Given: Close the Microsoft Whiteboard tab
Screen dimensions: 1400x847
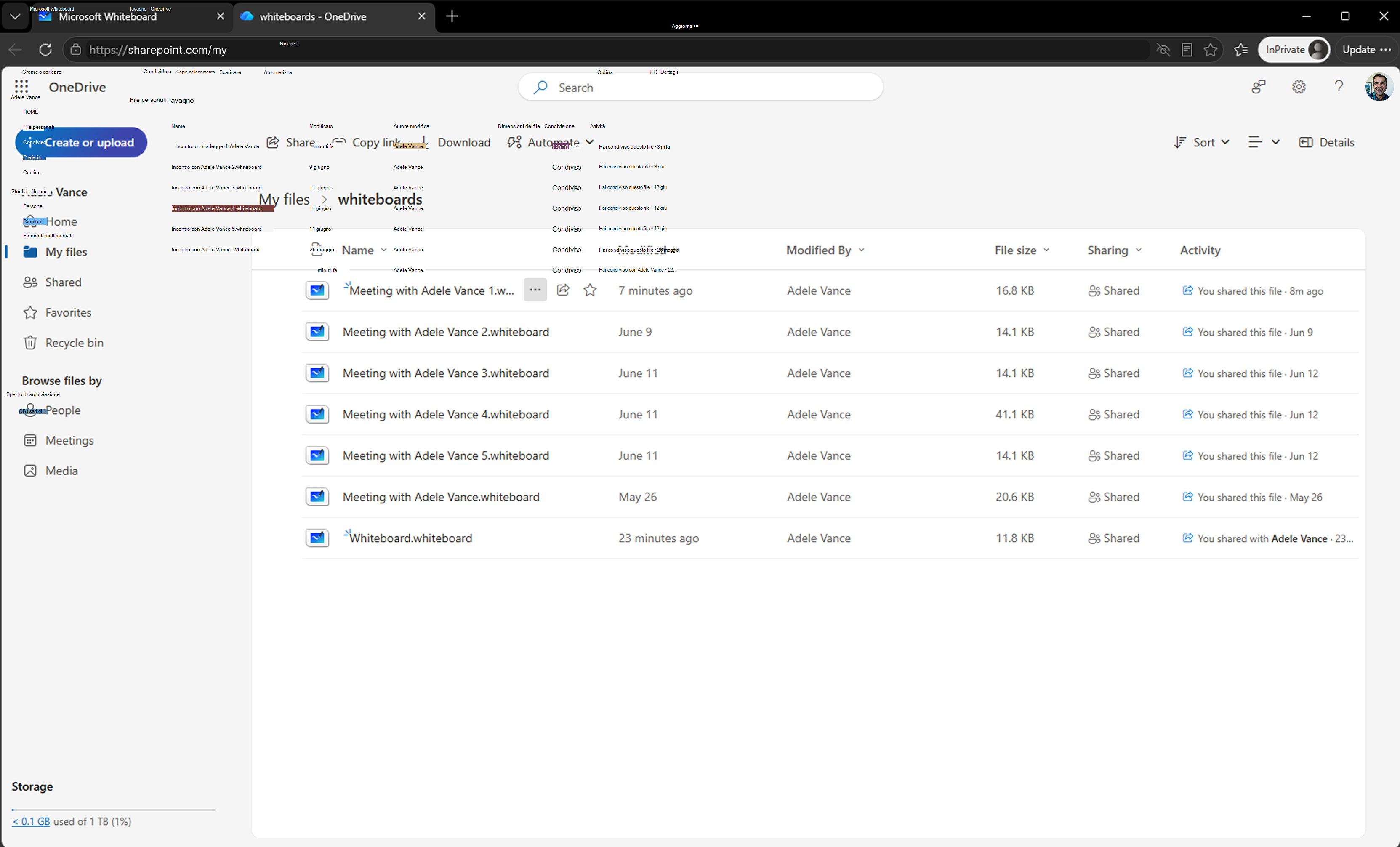Looking at the screenshot, I should pyautogui.click(x=221, y=16).
